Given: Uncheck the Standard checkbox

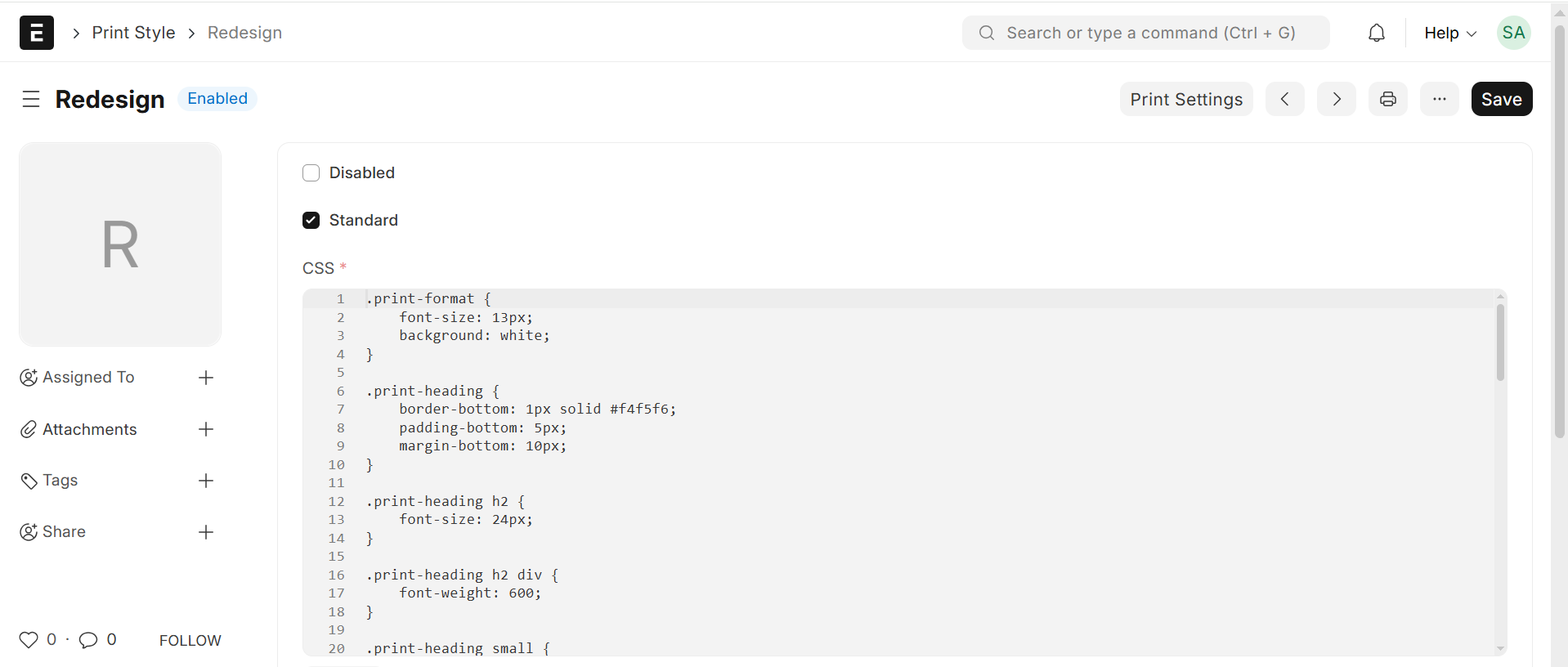Looking at the screenshot, I should point(311,220).
